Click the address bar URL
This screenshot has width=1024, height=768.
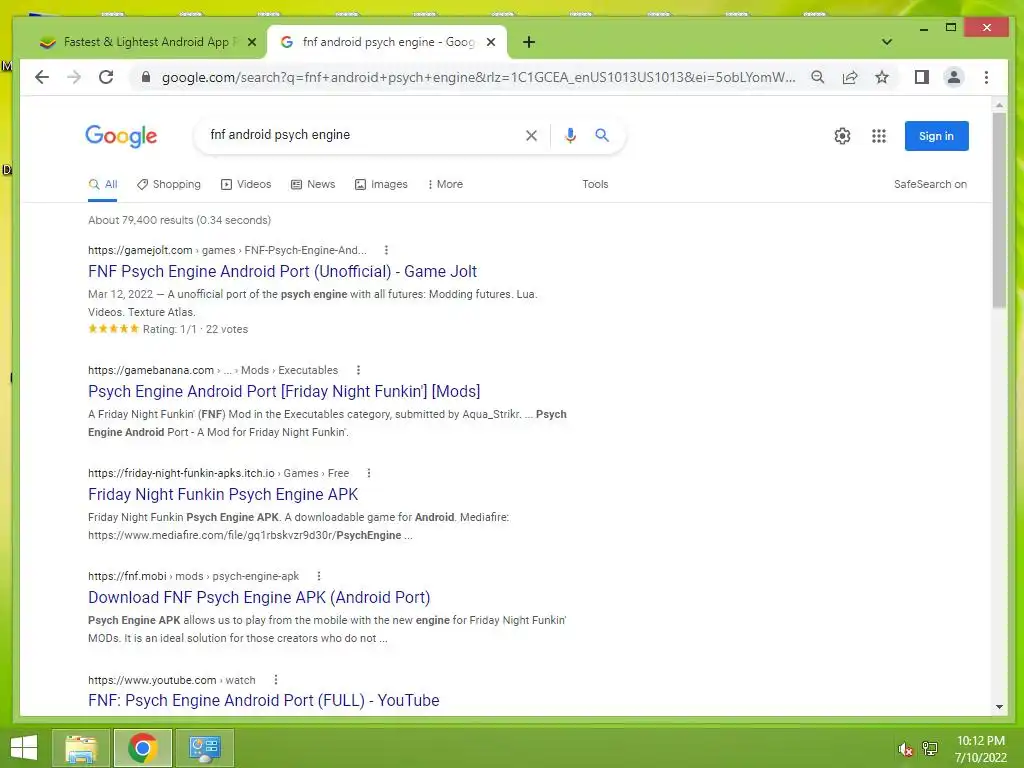click(478, 77)
